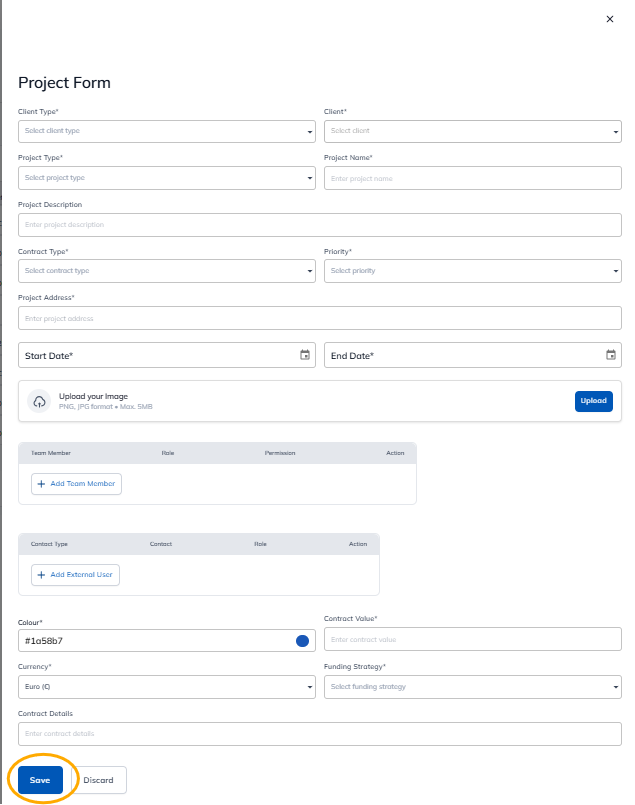The width and height of the screenshot is (635, 805).
Task: Click the cloud upload icon
Action: 39,401
